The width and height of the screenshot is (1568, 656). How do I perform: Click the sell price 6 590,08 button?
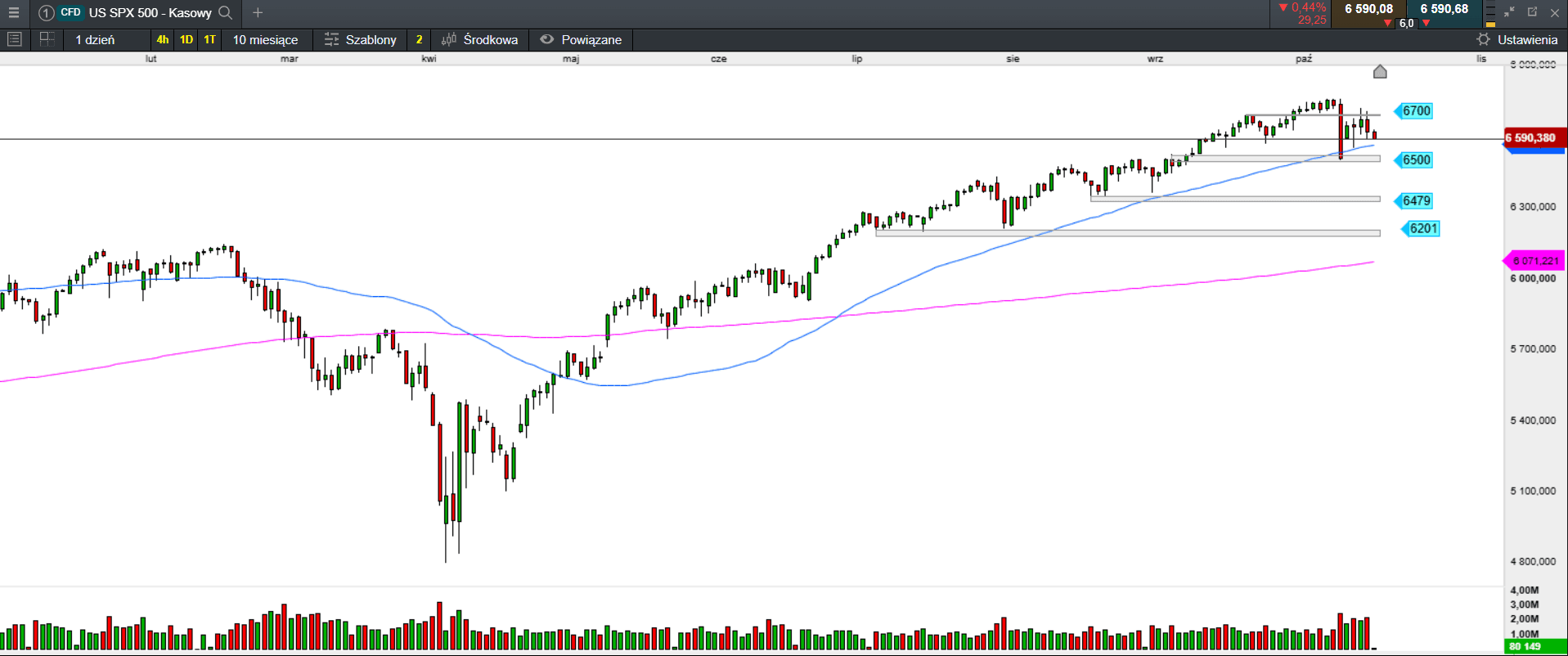coord(1368,10)
